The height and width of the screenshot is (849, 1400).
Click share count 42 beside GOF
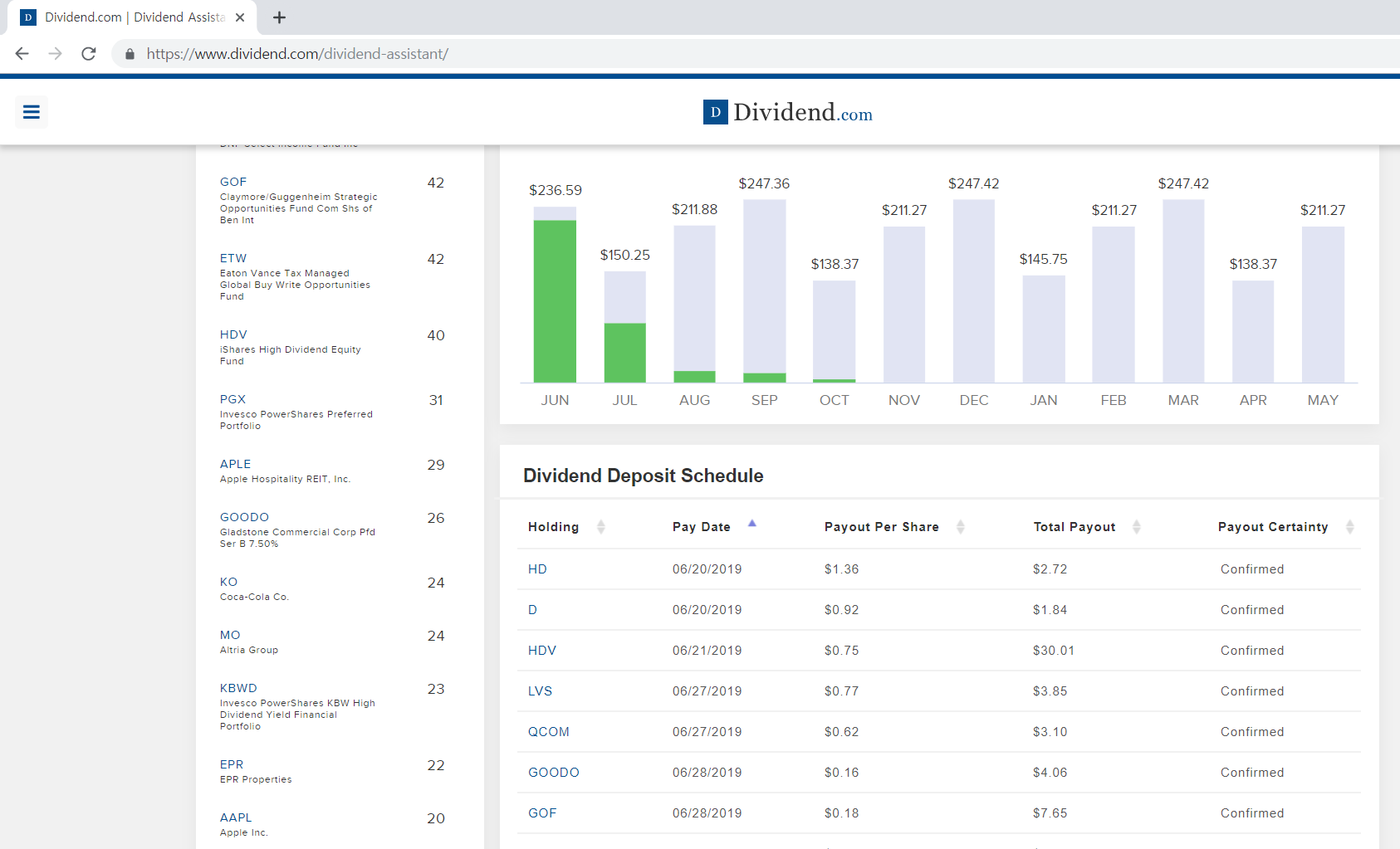pyautogui.click(x=436, y=183)
